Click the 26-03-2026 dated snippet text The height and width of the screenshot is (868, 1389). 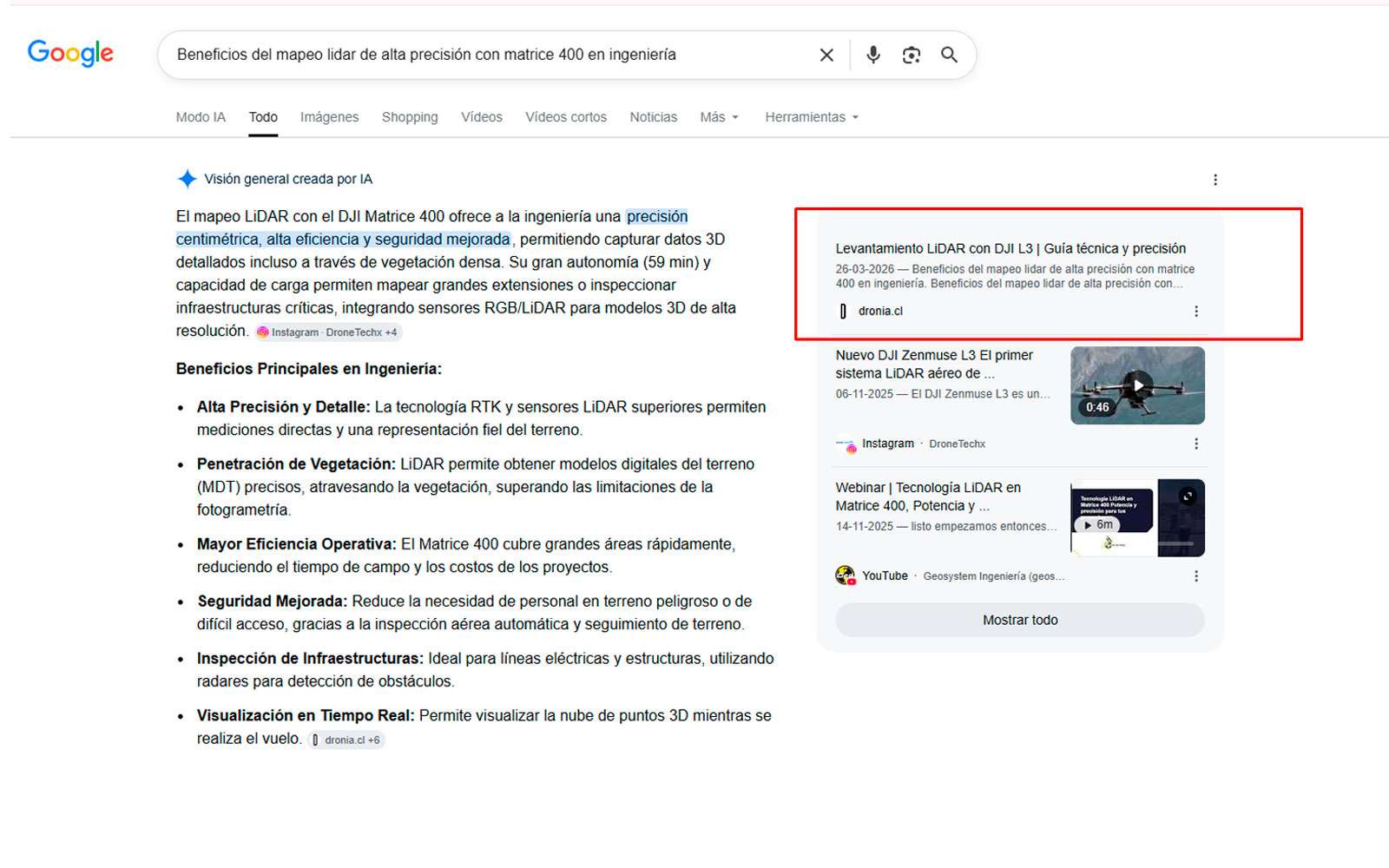click(x=1015, y=276)
